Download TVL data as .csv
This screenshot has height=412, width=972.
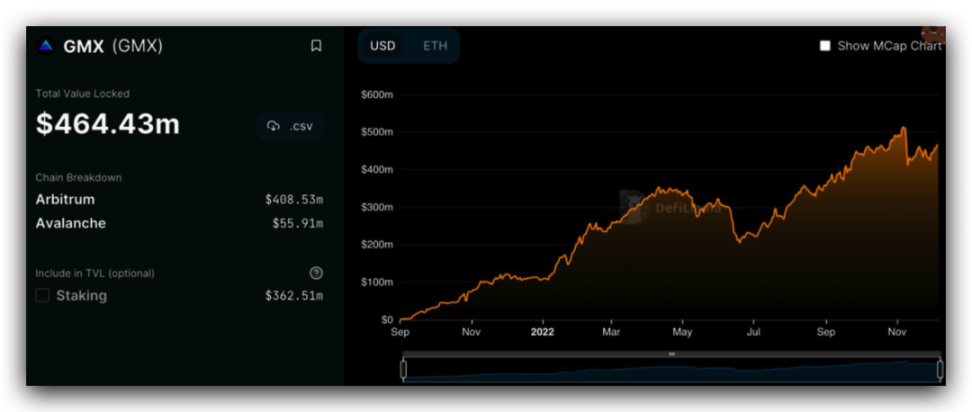290,126
